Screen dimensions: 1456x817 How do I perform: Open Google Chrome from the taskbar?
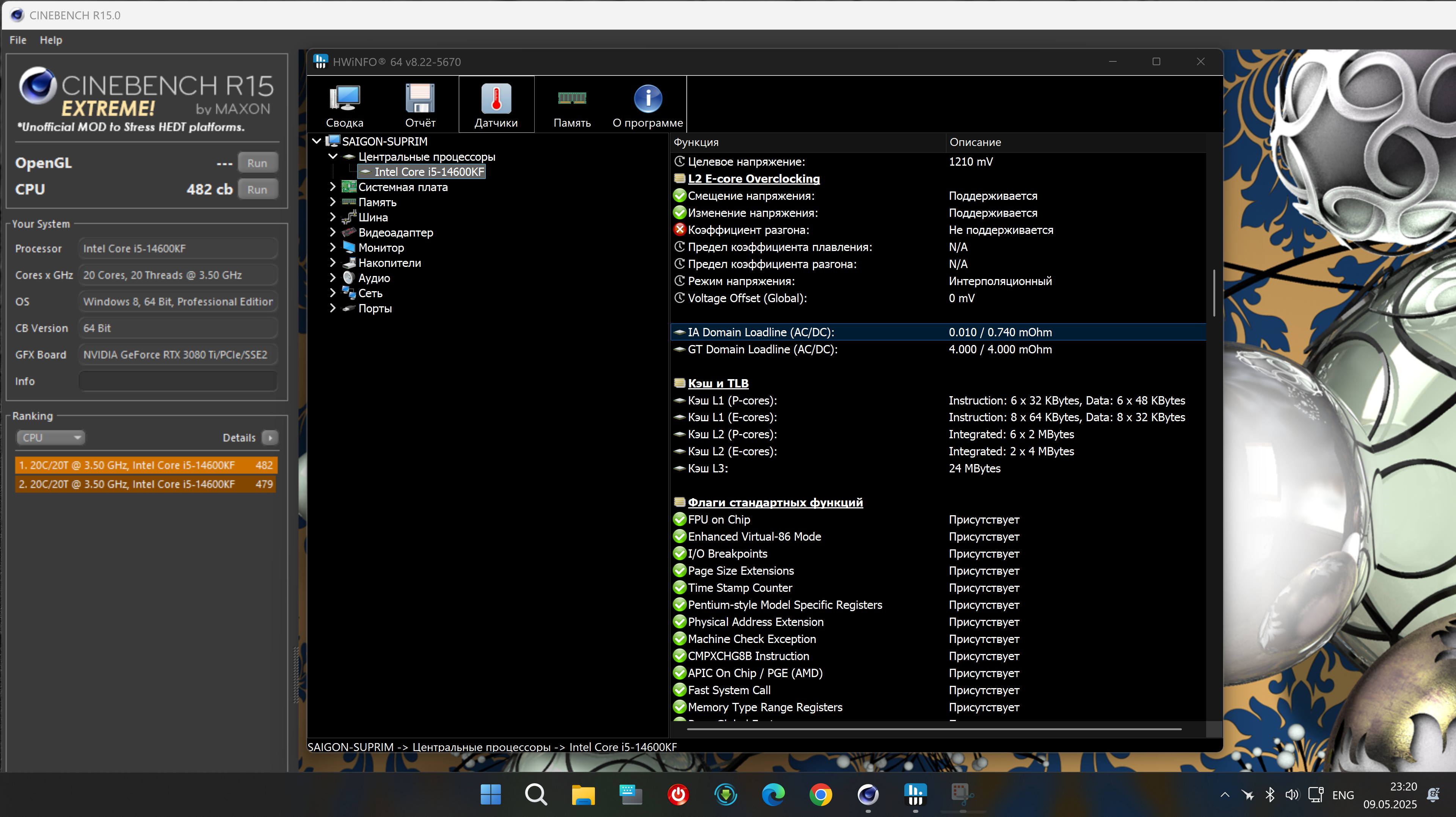[x=820, y=794]
